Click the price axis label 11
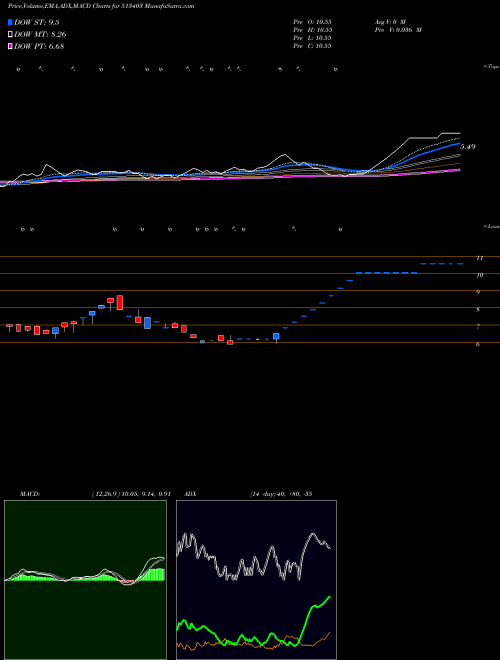This screenshot has height=660, width=500. point(480,258)
